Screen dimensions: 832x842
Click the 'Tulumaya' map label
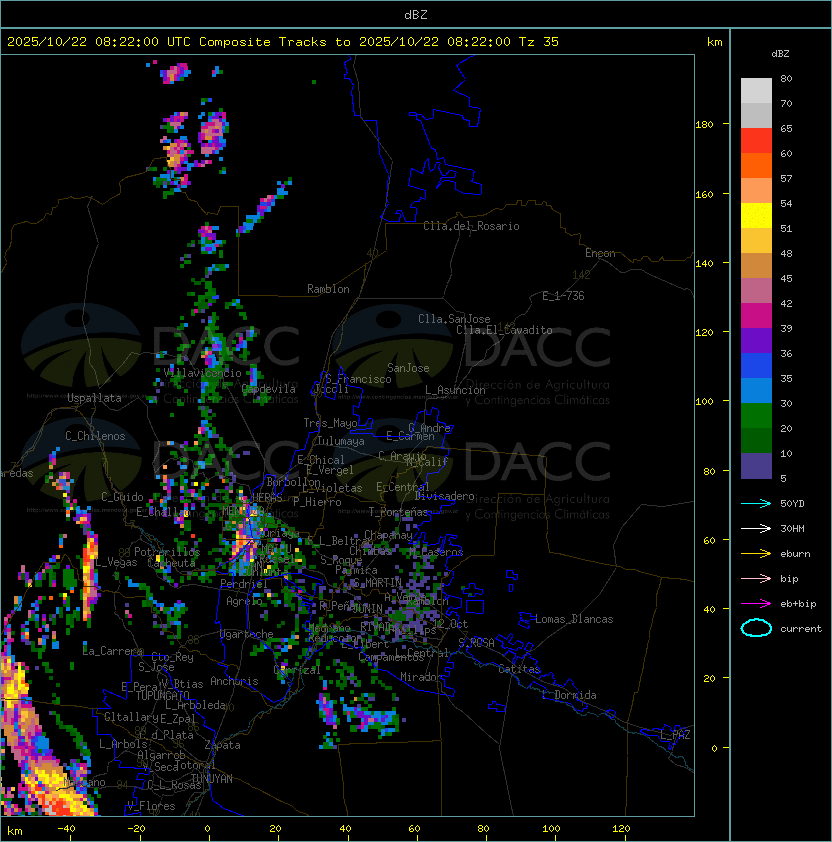pos(341,441)
